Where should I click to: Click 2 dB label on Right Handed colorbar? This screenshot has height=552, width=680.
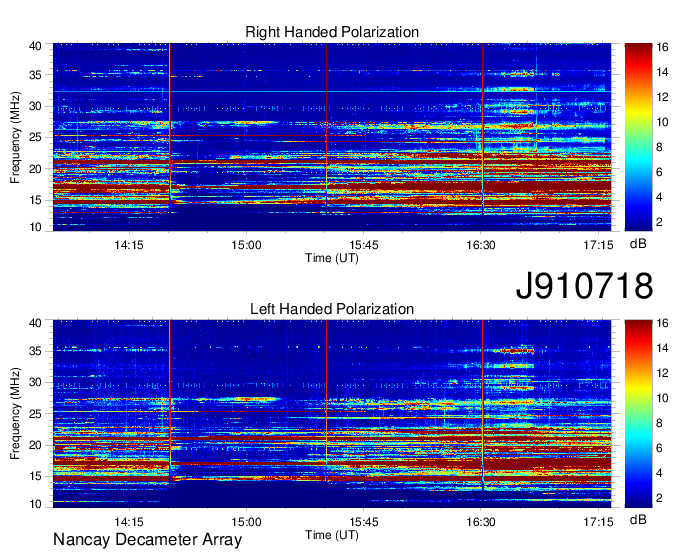tap(659, 222)
